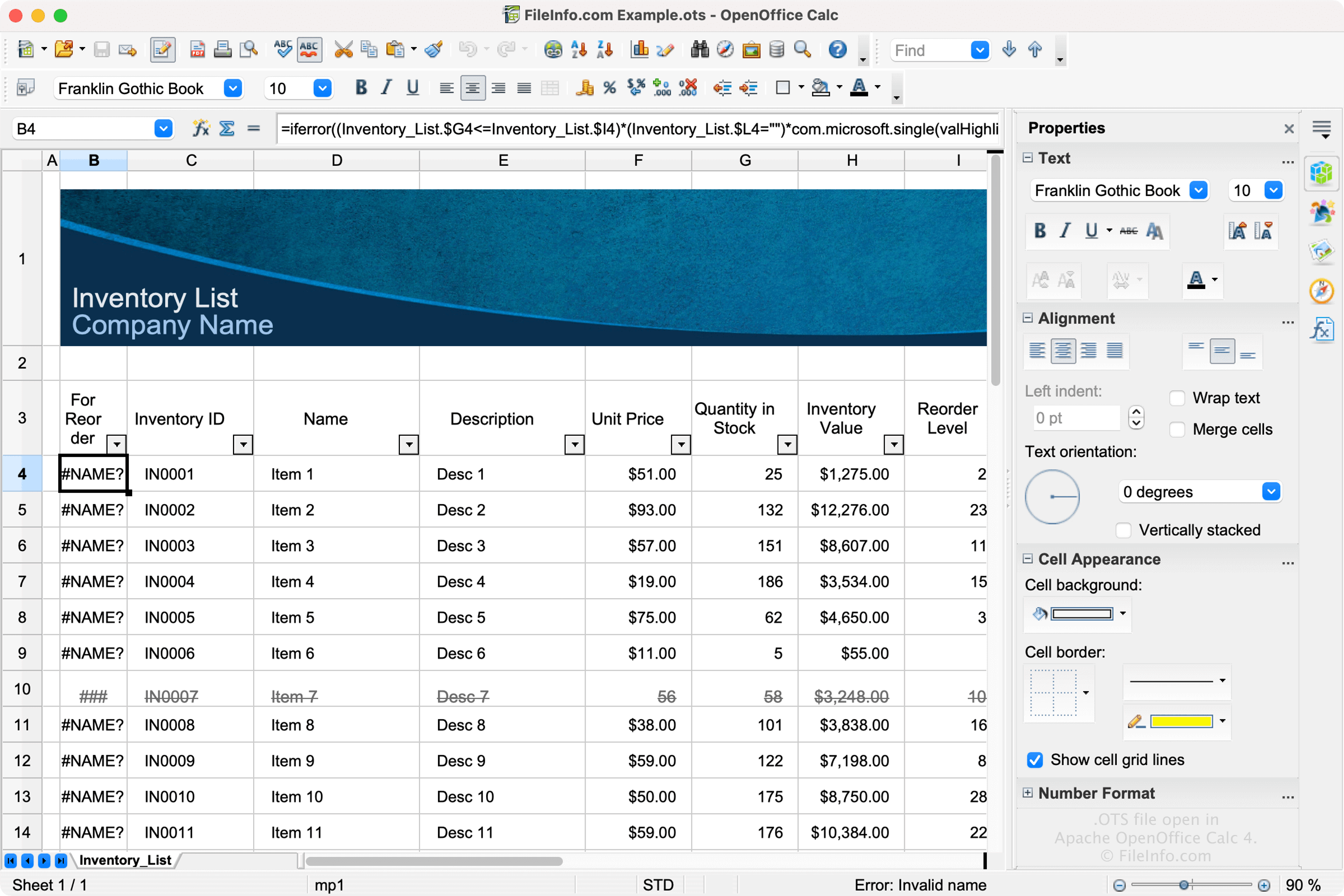This screenshot has width=1344, height=896.
Task: Click the yellow border line color swatch
Action: click(x=1181, y=722)
